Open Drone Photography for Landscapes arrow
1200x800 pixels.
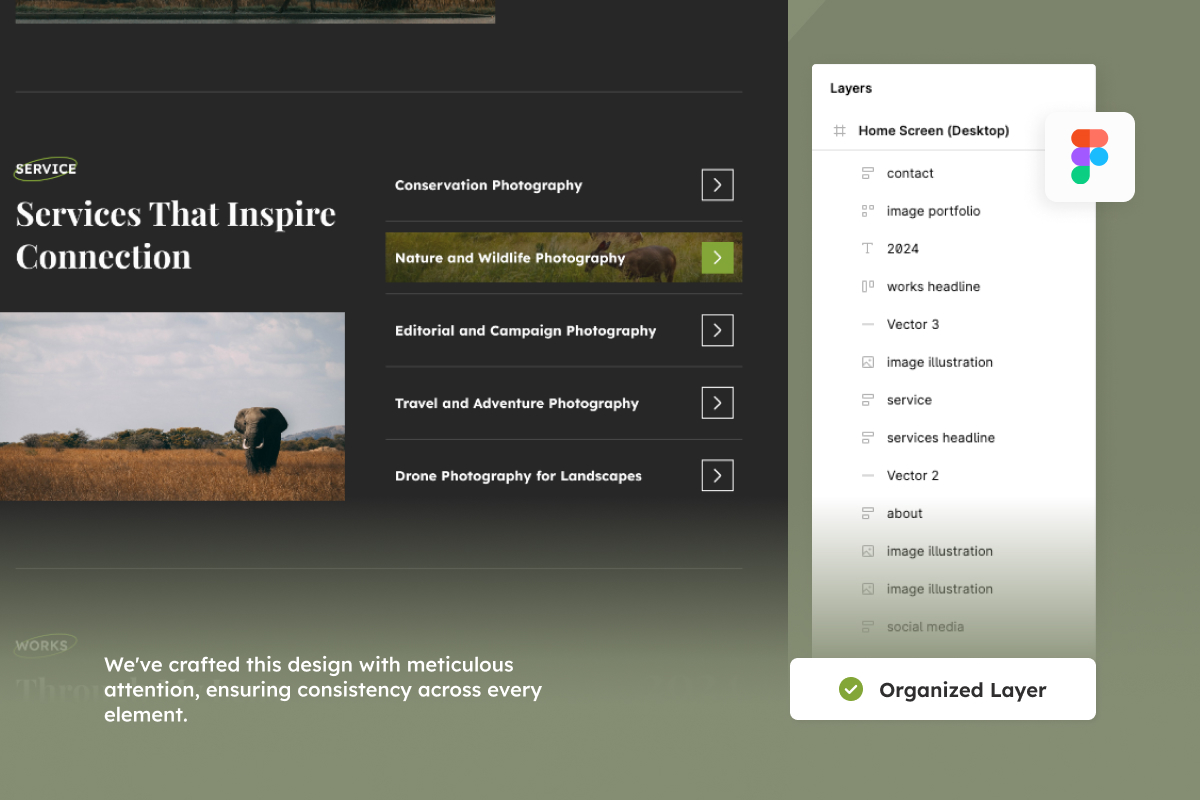pyautogui.click(x=717, y=476)
